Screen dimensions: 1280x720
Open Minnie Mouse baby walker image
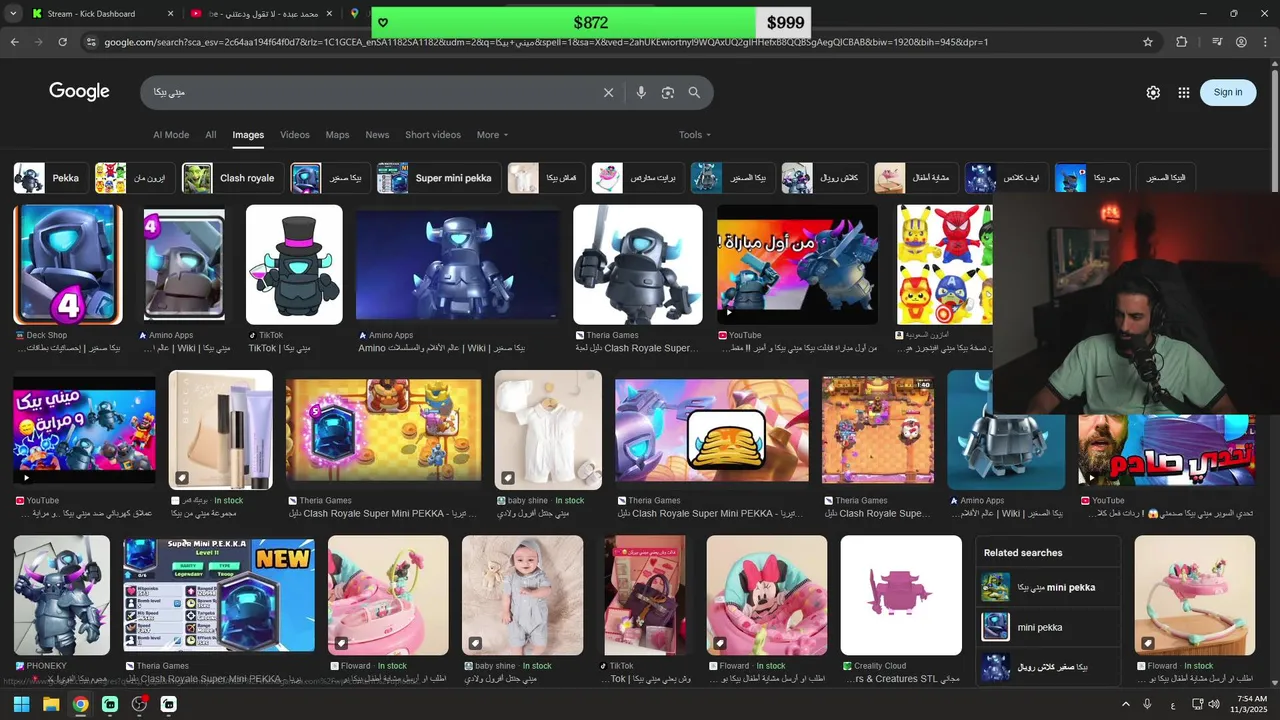click(767, 595)
